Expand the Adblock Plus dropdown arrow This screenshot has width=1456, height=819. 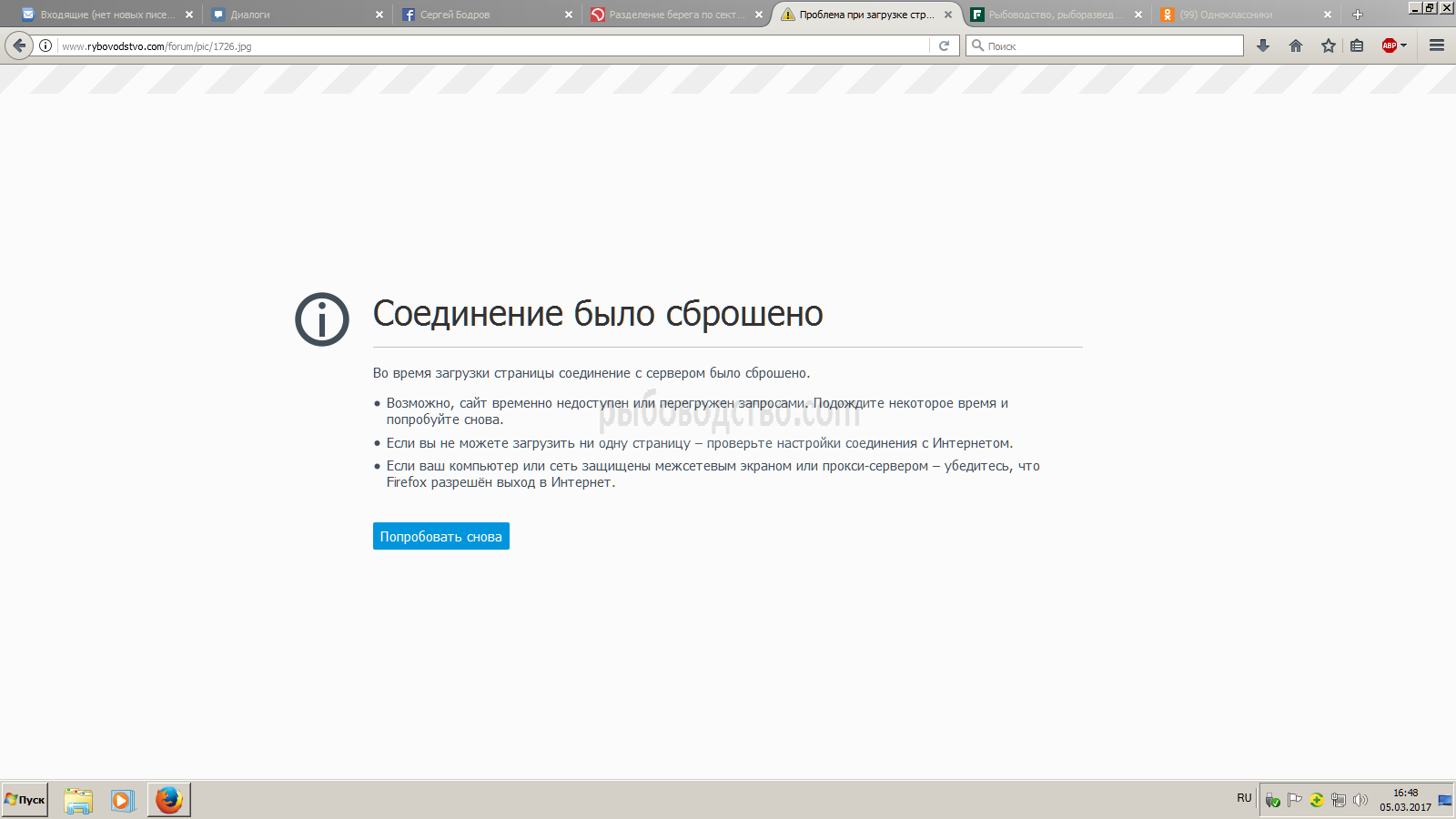[x=1404, y=45]
